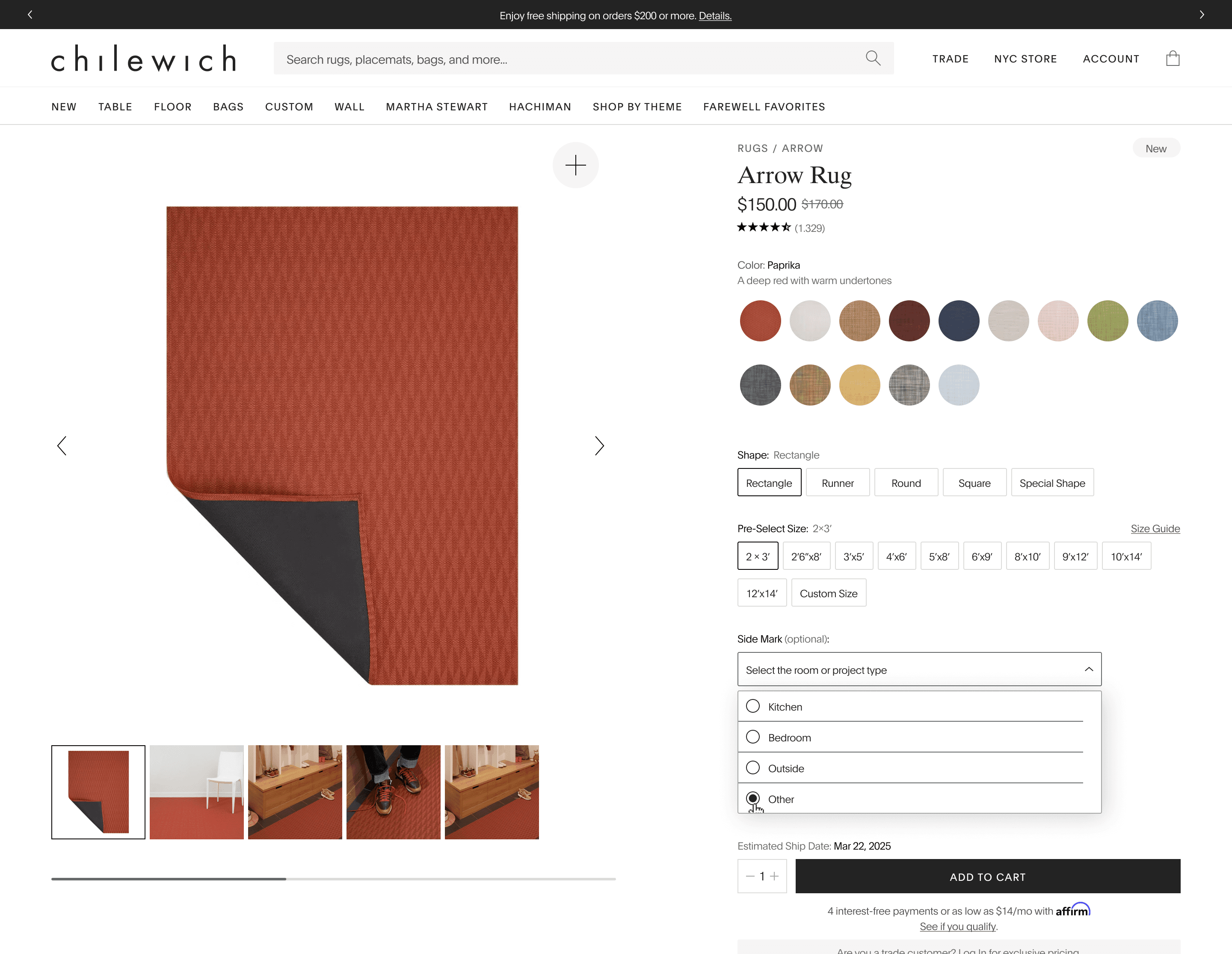This screenshot has width=1232, height=954.
Task: Click the search magnifier icon
Action: click(x=873, y=58)
